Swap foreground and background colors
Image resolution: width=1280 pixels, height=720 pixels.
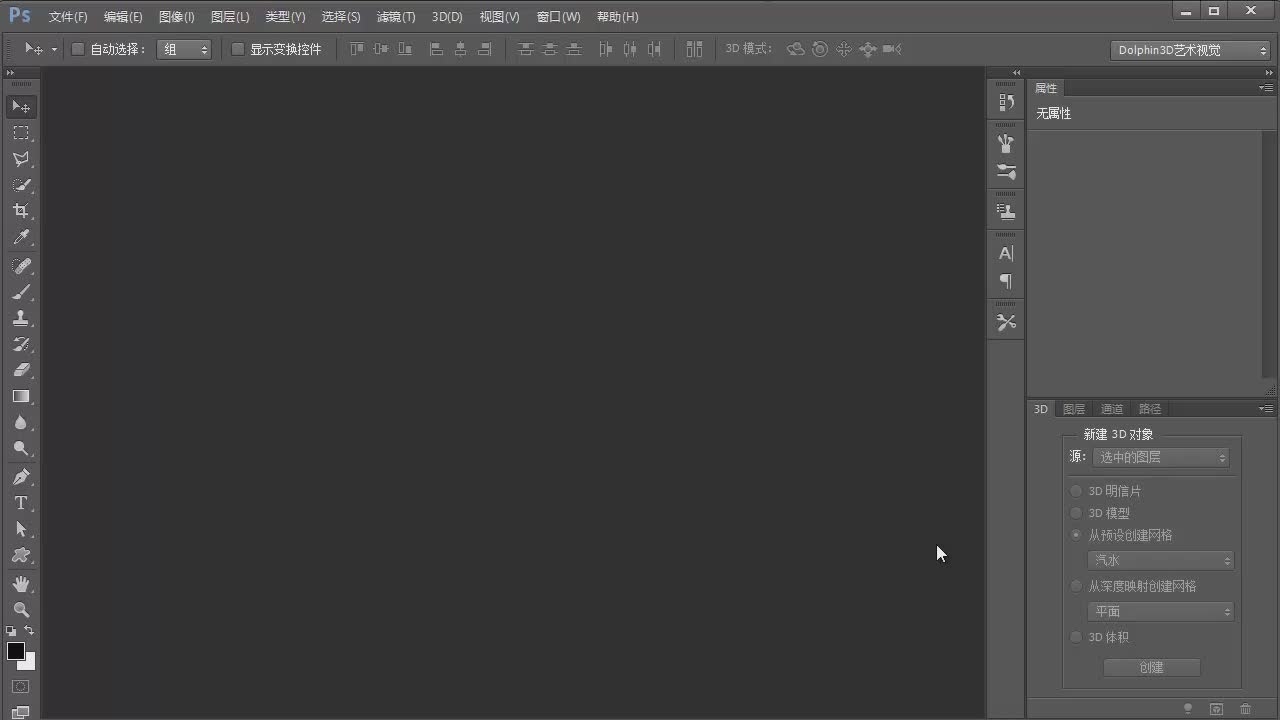[x=29, y=631]
